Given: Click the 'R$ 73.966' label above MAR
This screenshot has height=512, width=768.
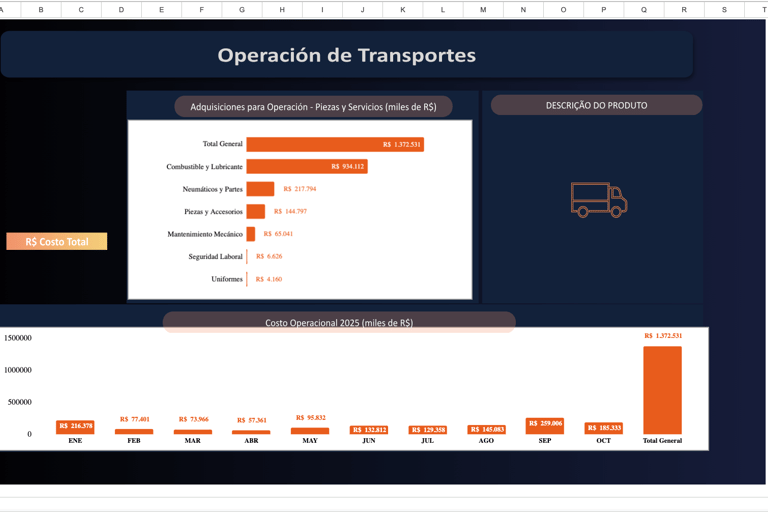Looking at the screenshot, I should (x=193, y=419).
